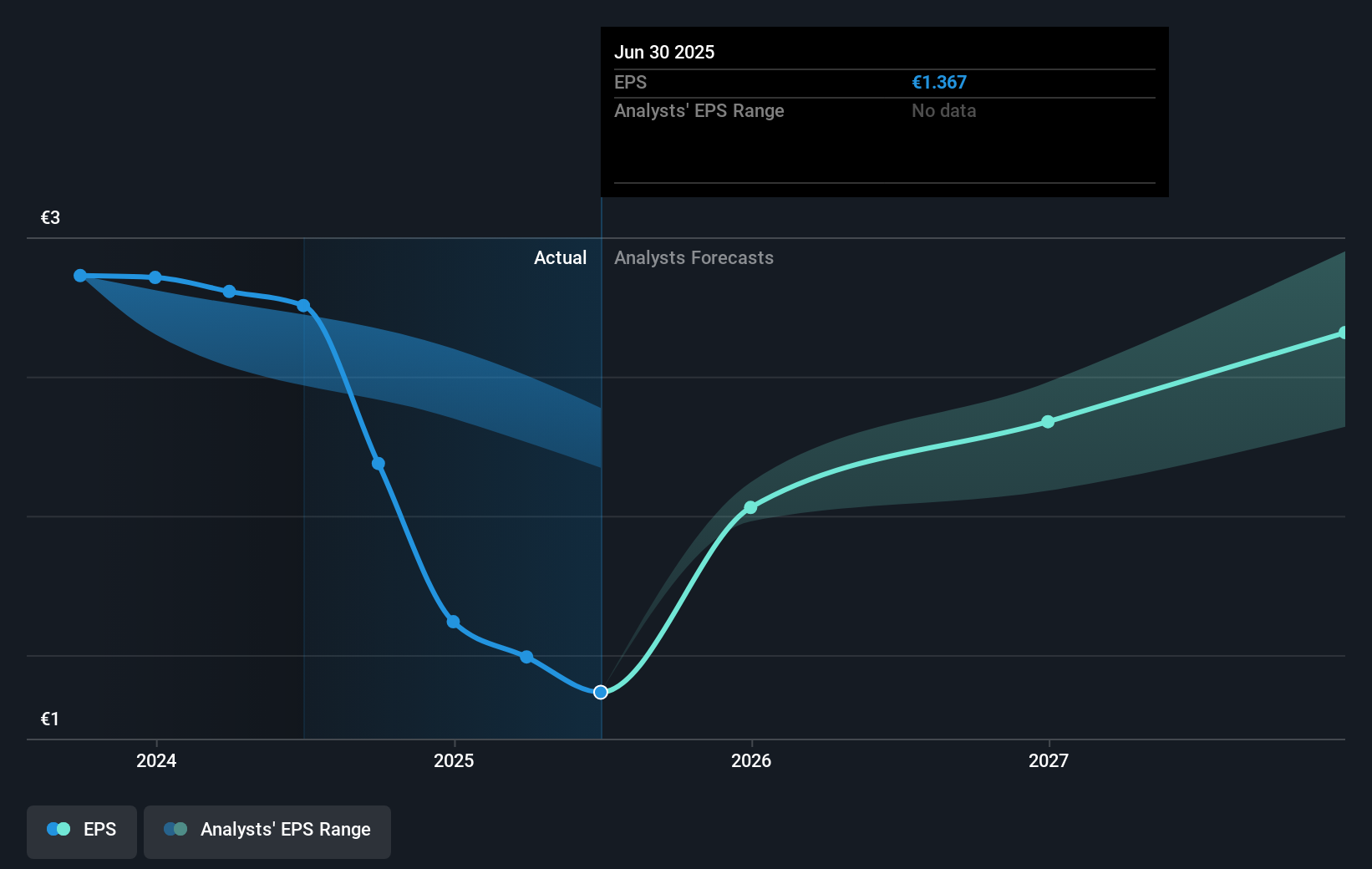1372x869 pixels.
Task: Click the 2027 x-axis label
Action: 1049,760
